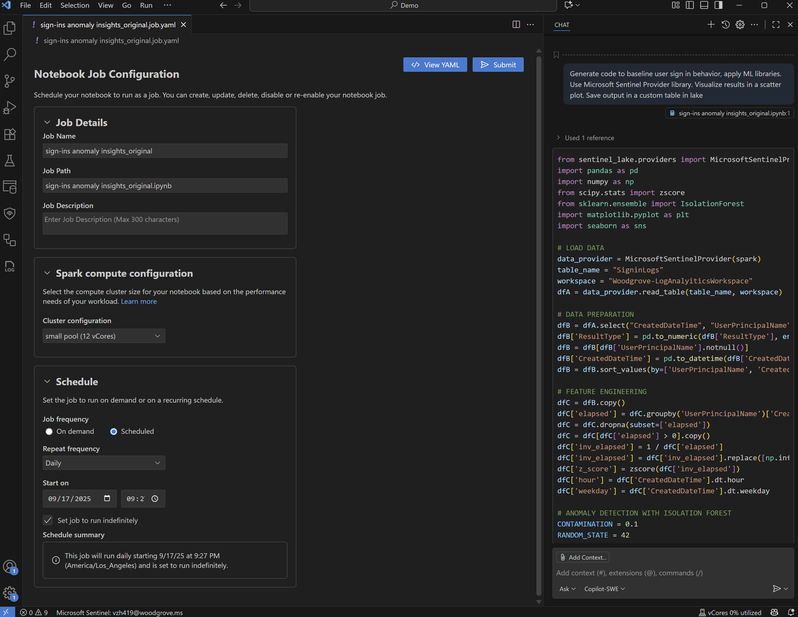Toggle bottom panel layout icon
798x617 pixels.
[704, 5]
